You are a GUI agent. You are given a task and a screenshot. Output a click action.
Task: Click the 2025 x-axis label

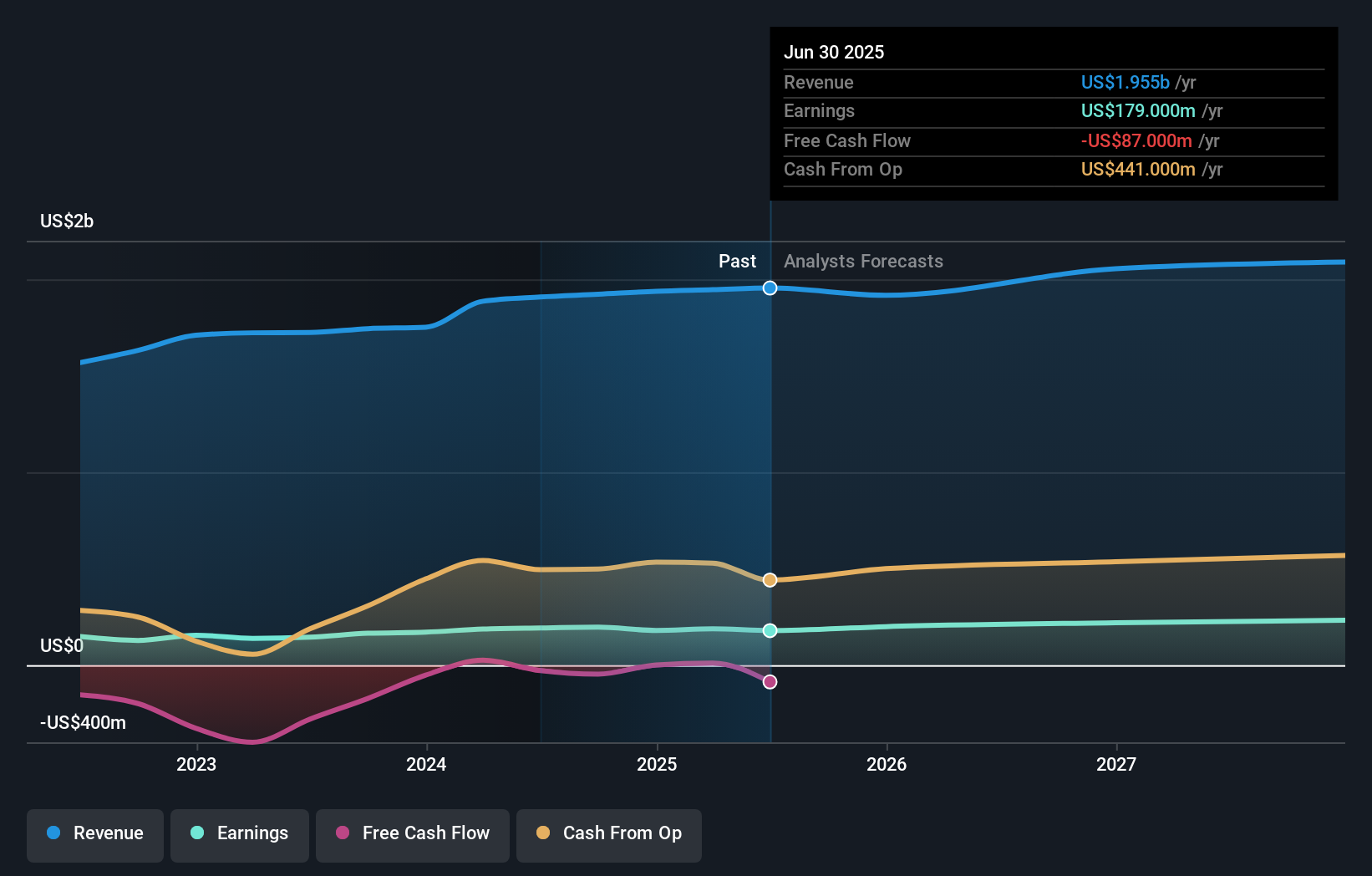tap(657, 764)
